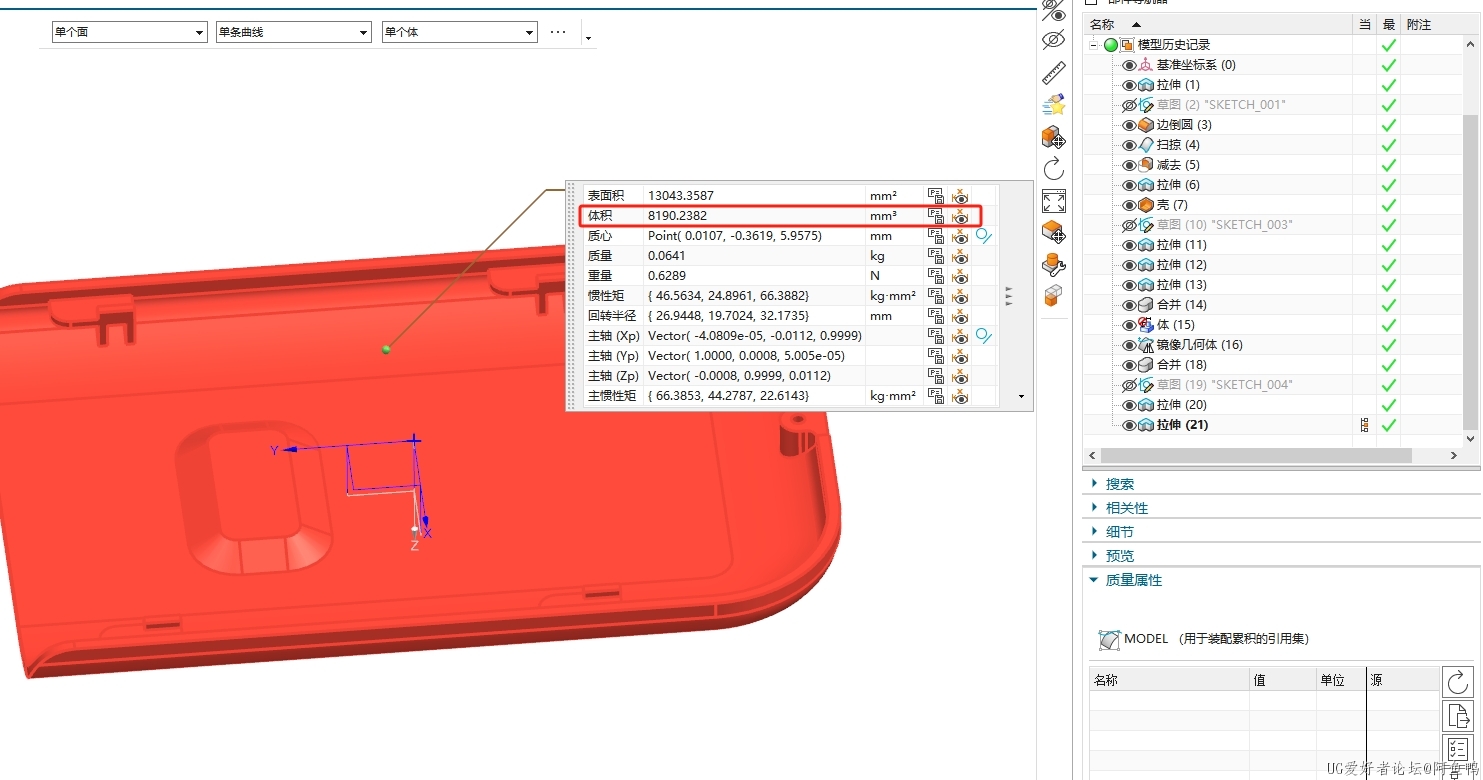The image size is (1483, 780).
Task: Click the star favorites icon in sidebar
Action: (x=1053, y=104)
